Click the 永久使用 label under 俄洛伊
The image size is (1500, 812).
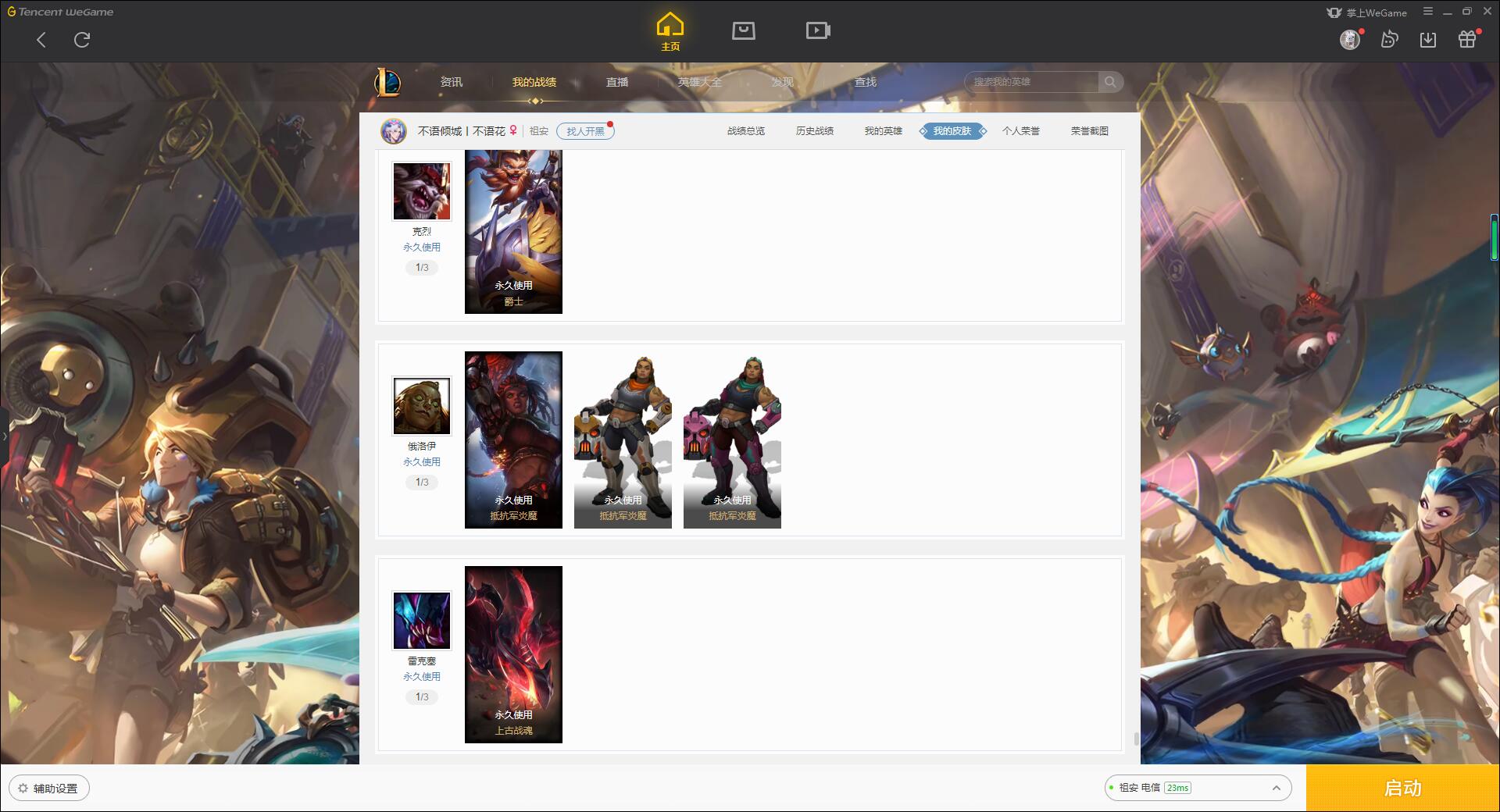point(422,461)
